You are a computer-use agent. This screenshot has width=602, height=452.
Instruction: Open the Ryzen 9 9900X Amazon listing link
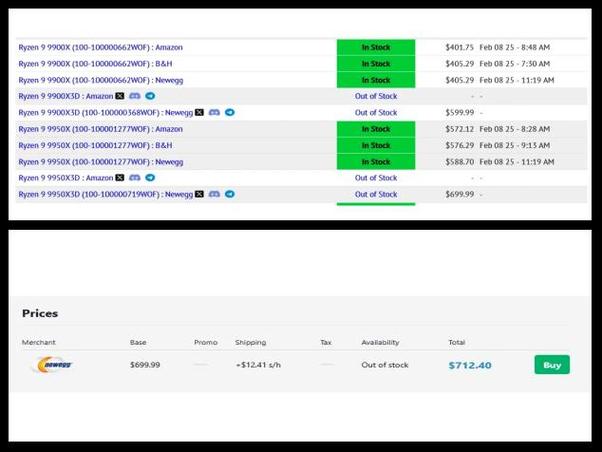click(101, 47)
